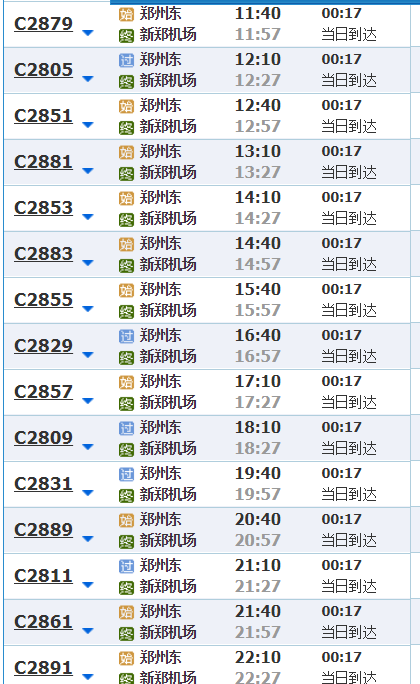The height and width of the screenshot is (684, 420).
Task: Click the 终 terminal icon for C2857
Action: pos(126,404)
